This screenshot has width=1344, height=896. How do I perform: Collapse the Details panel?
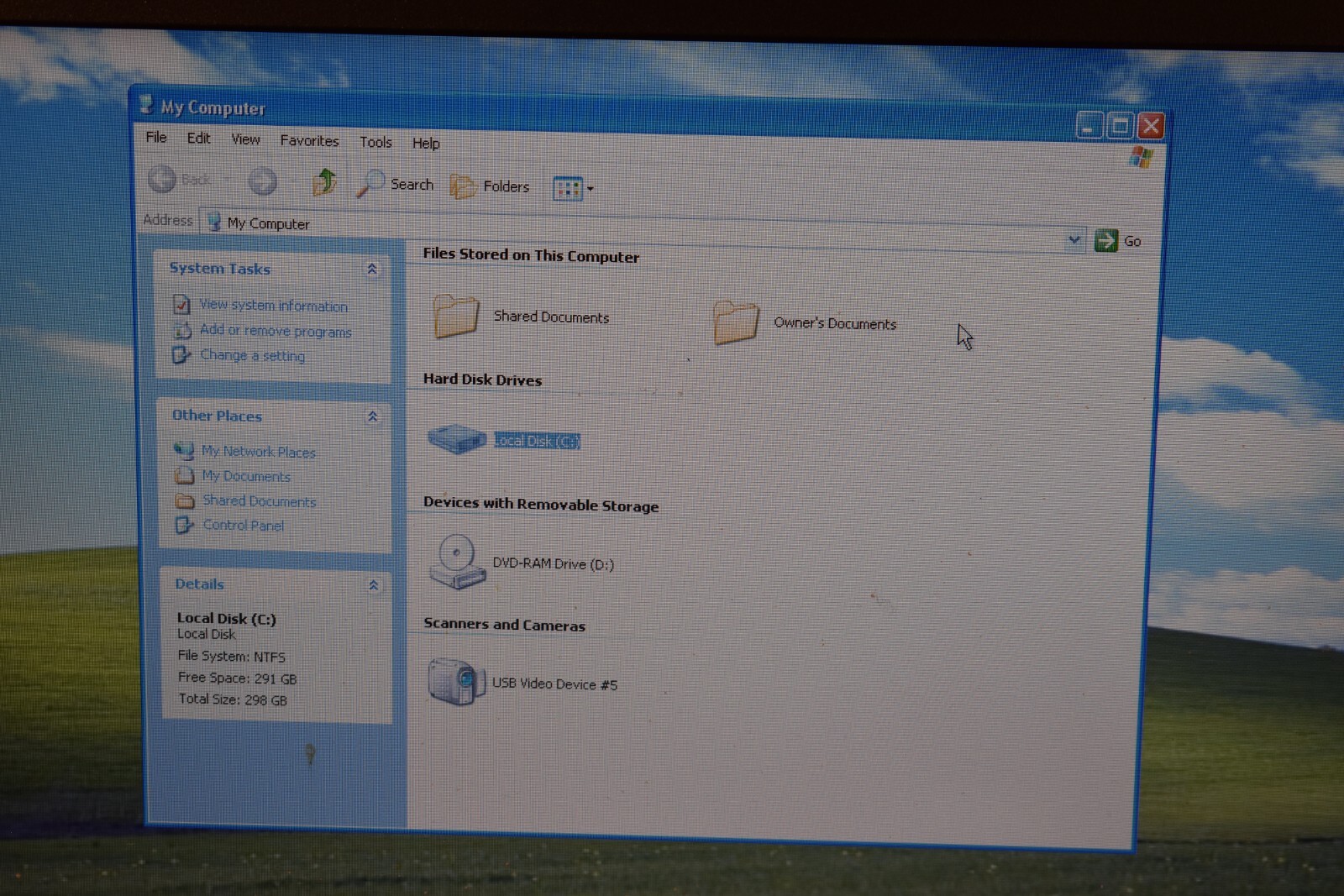tap(373, 584)
